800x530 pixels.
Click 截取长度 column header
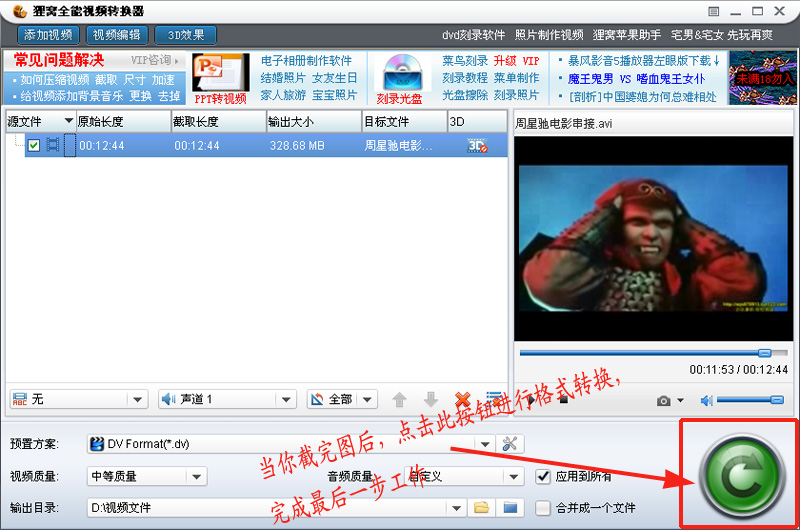pyautogui.click(x=218, y=121)
